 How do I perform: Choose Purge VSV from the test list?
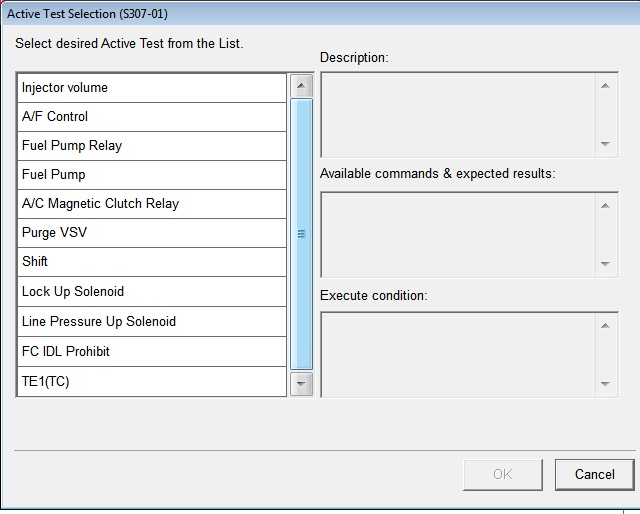tap(152, 233)
